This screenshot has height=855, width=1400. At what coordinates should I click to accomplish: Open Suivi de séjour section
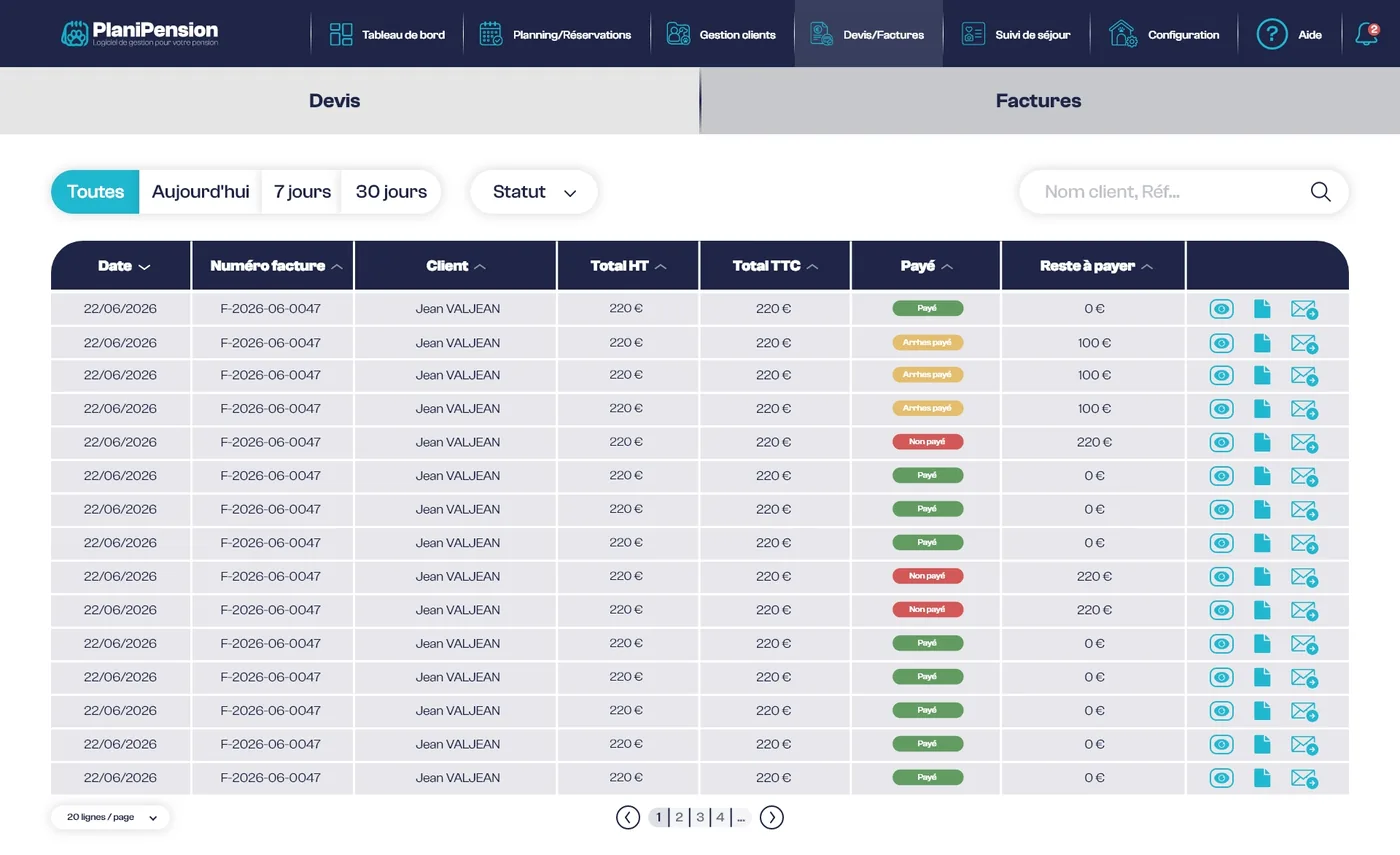tap(1015, 34)
